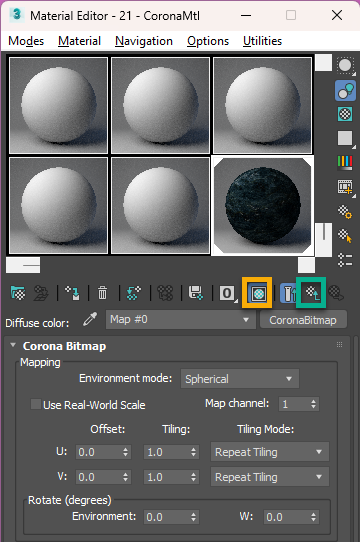Viewport: 360px width, 542px height.
Task: Click the U Tiling spinner arrows
Action: tap(194, 452)
